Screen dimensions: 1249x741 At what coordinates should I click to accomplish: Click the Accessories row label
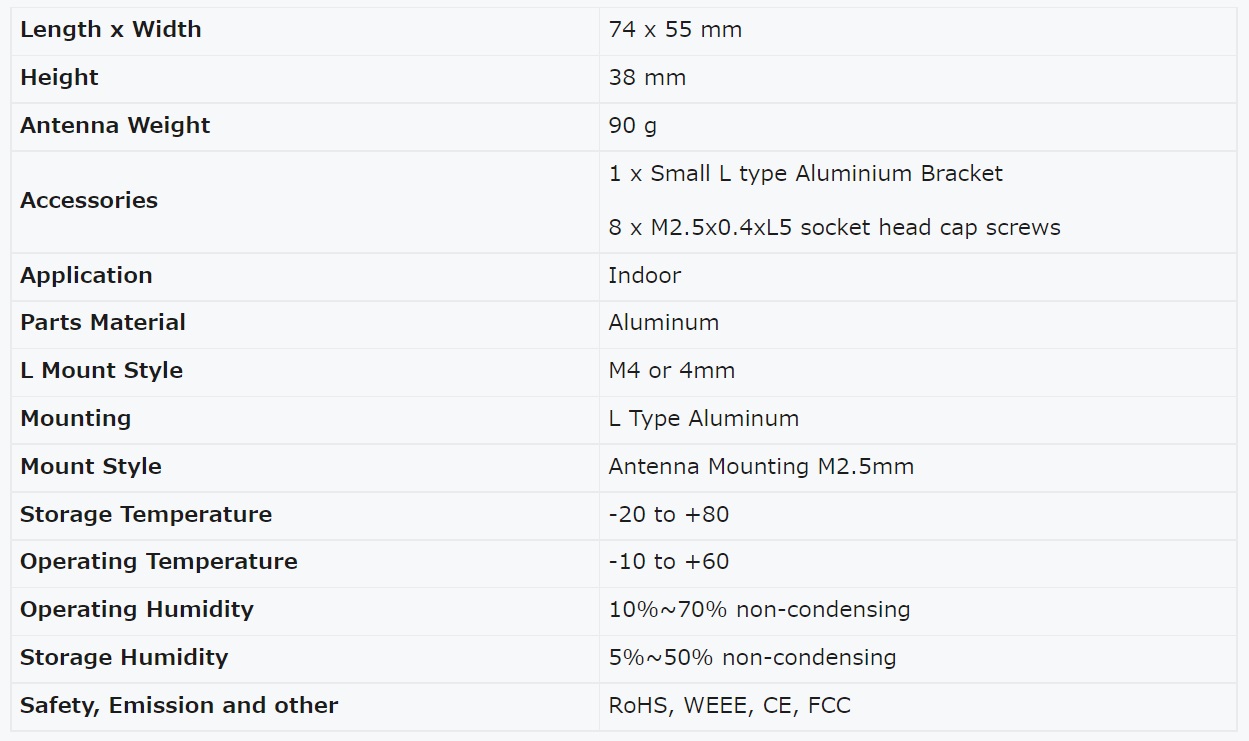coord(89,200)
